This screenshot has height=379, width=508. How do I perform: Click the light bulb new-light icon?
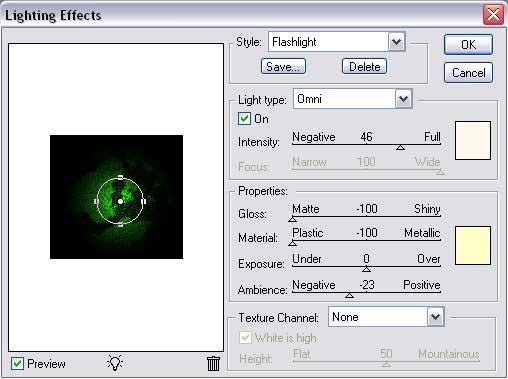(115, 363)
